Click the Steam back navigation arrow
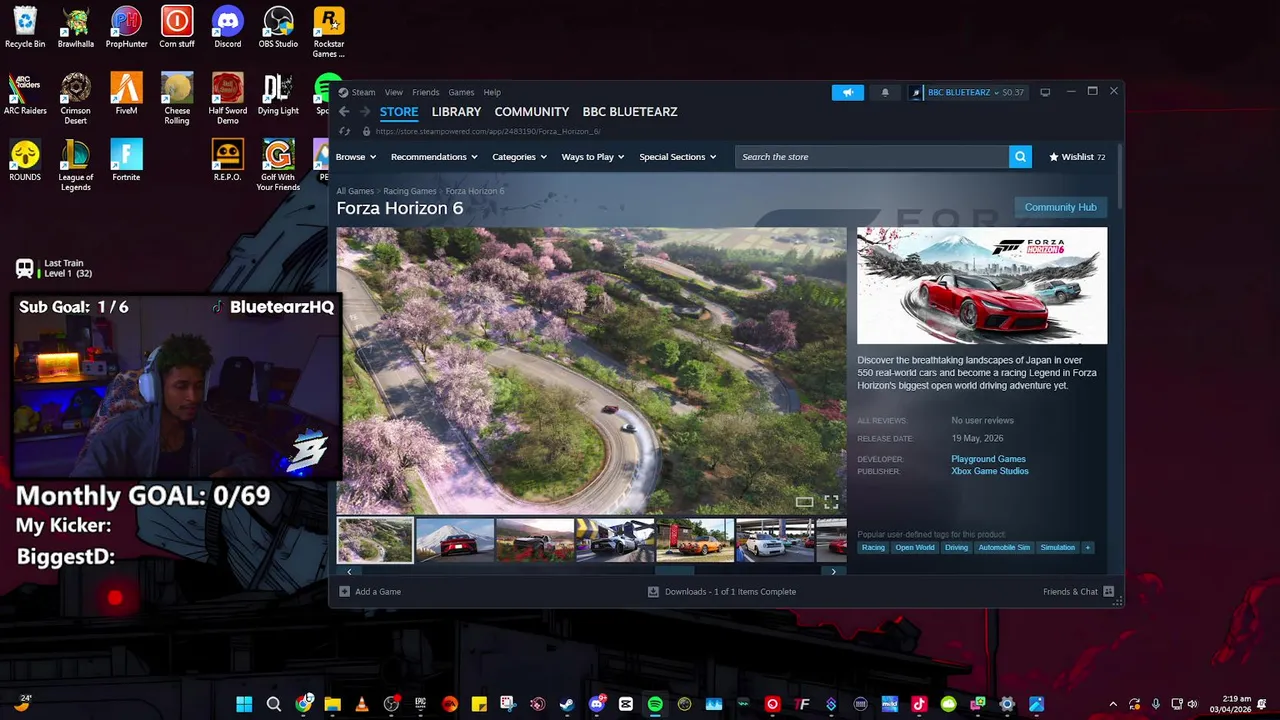 click(x=344, y=112)
